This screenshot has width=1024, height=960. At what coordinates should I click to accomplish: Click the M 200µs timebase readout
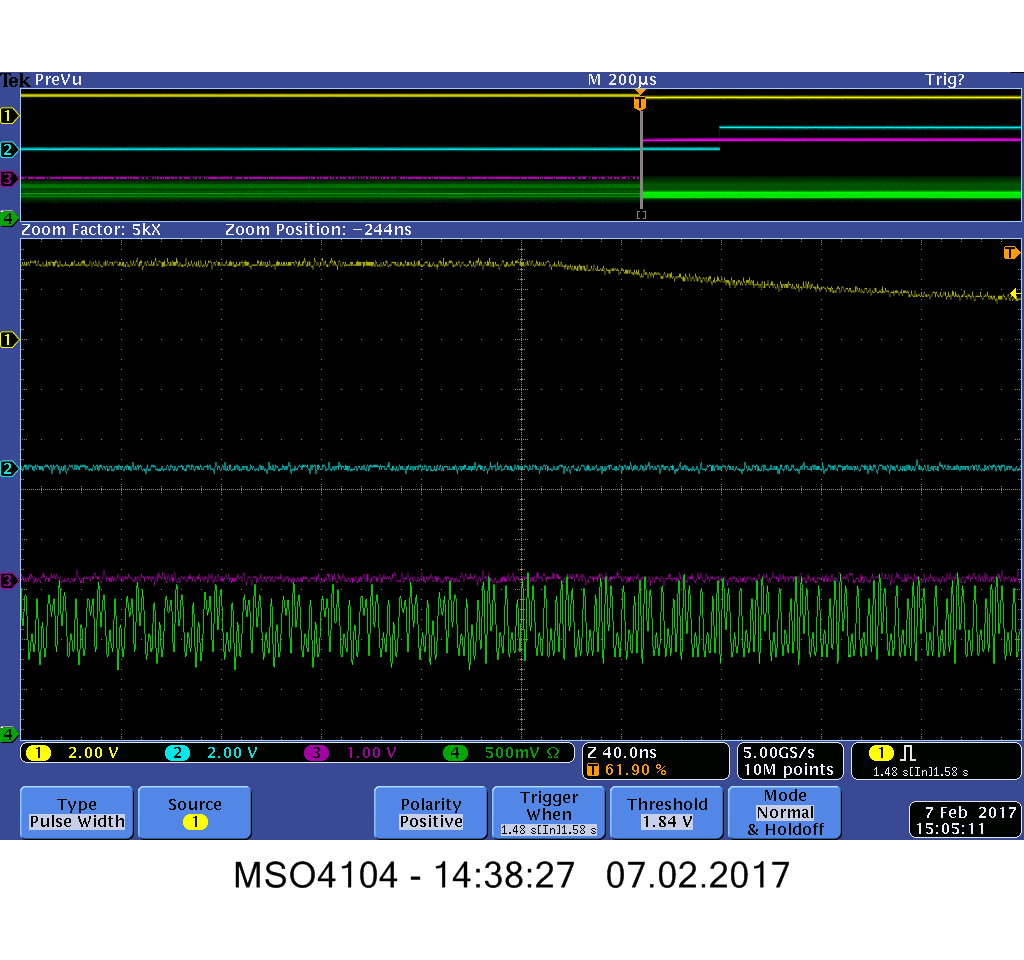pyautogui.click(x=622, y=80)
